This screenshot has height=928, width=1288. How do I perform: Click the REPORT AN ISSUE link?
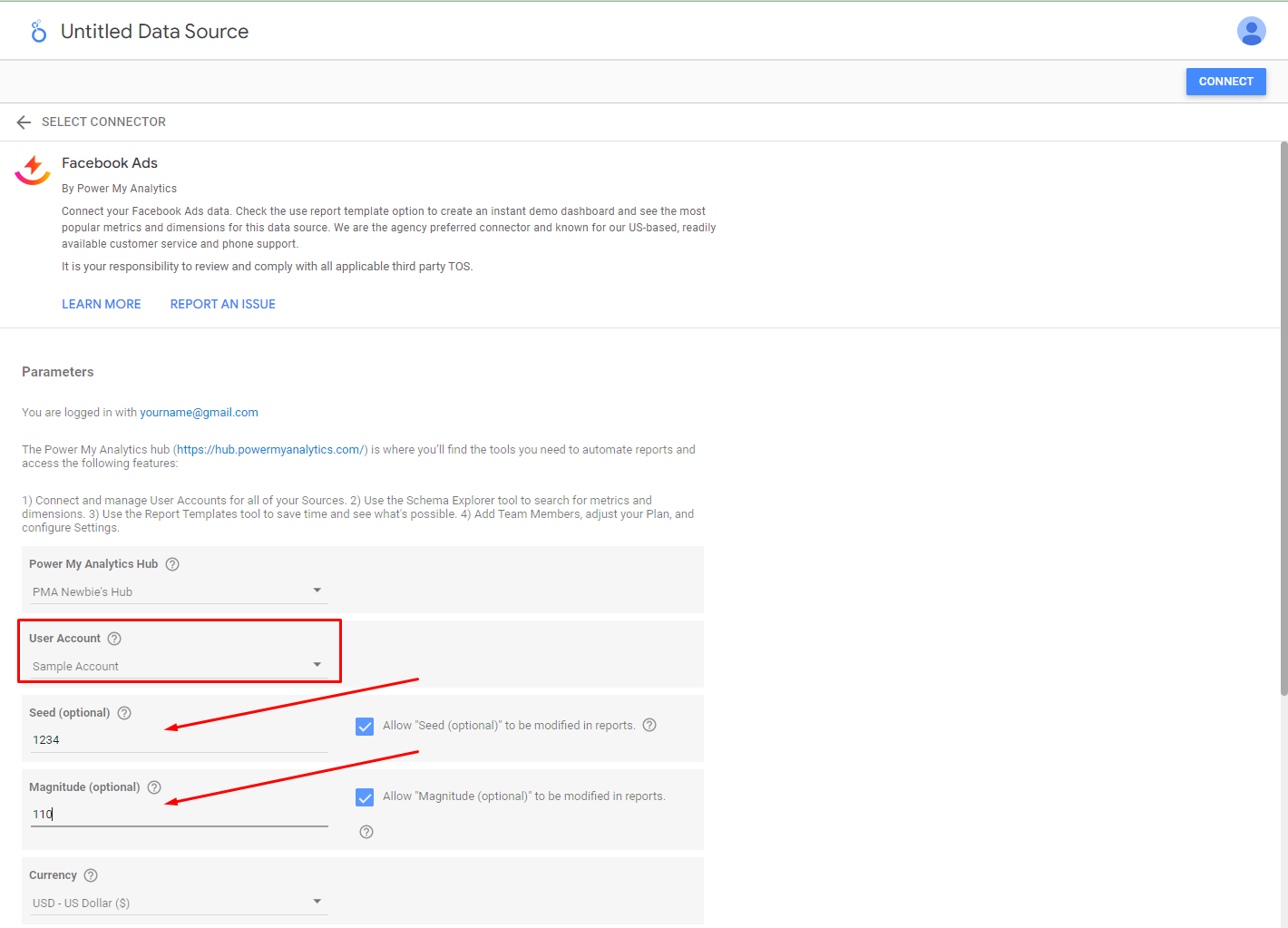coord(223,304)
